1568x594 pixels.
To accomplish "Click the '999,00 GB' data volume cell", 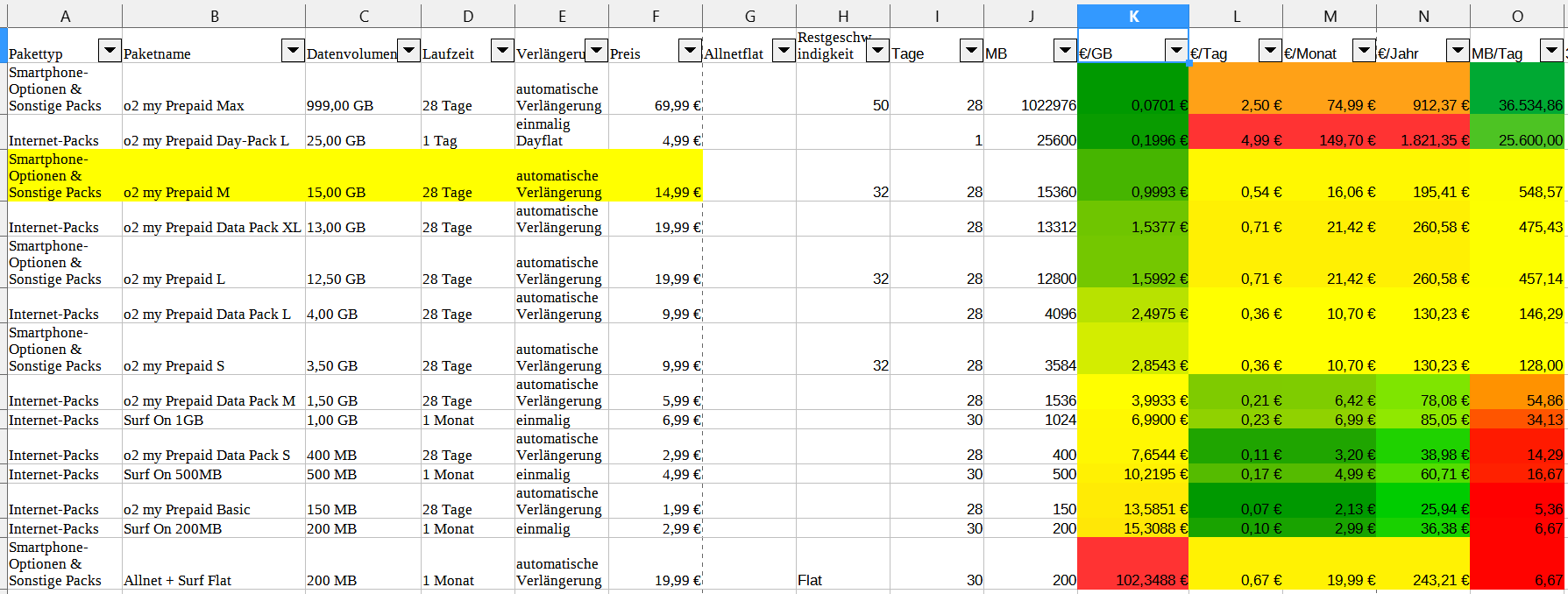I will pyautogui.click(x=364, y=88).
